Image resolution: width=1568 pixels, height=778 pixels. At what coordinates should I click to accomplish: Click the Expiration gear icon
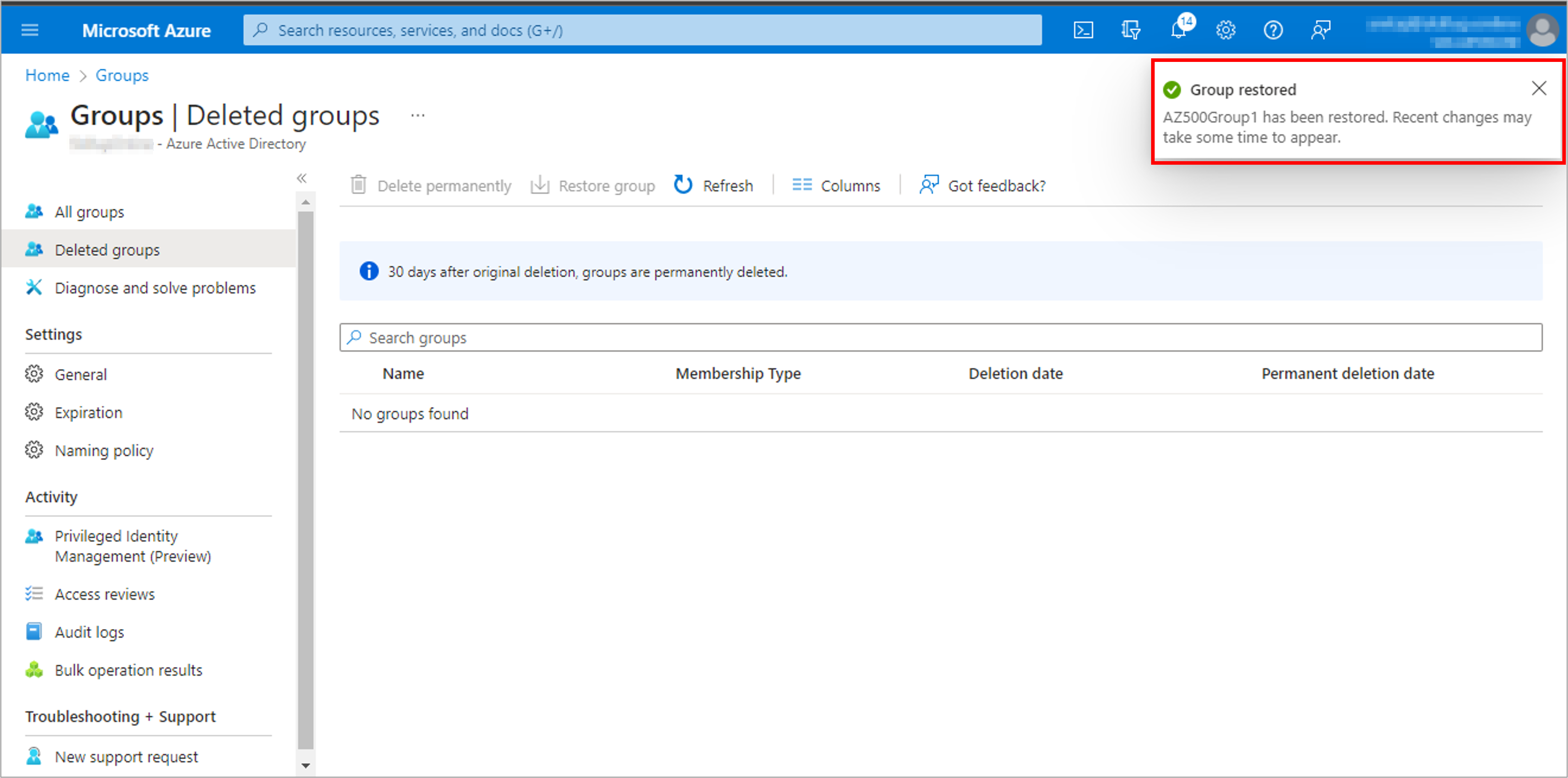click(34, 412)
